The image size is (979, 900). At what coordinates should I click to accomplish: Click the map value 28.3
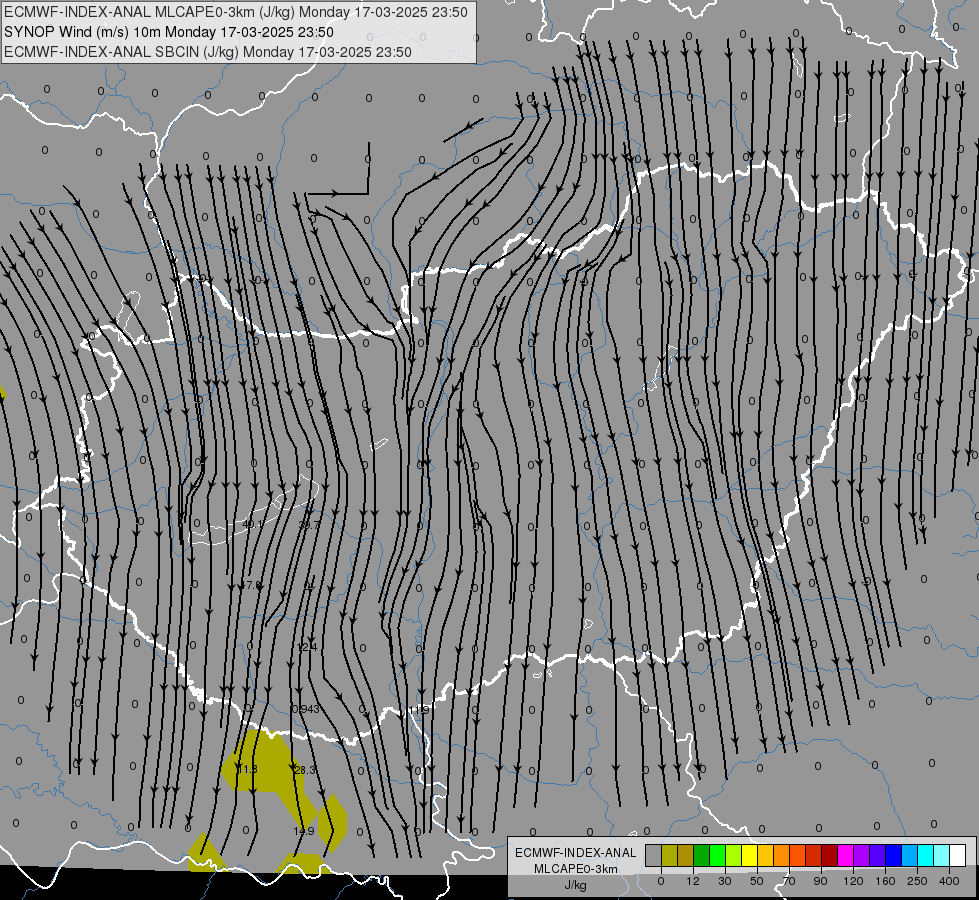pyautogui.click(x=305, y=770)
